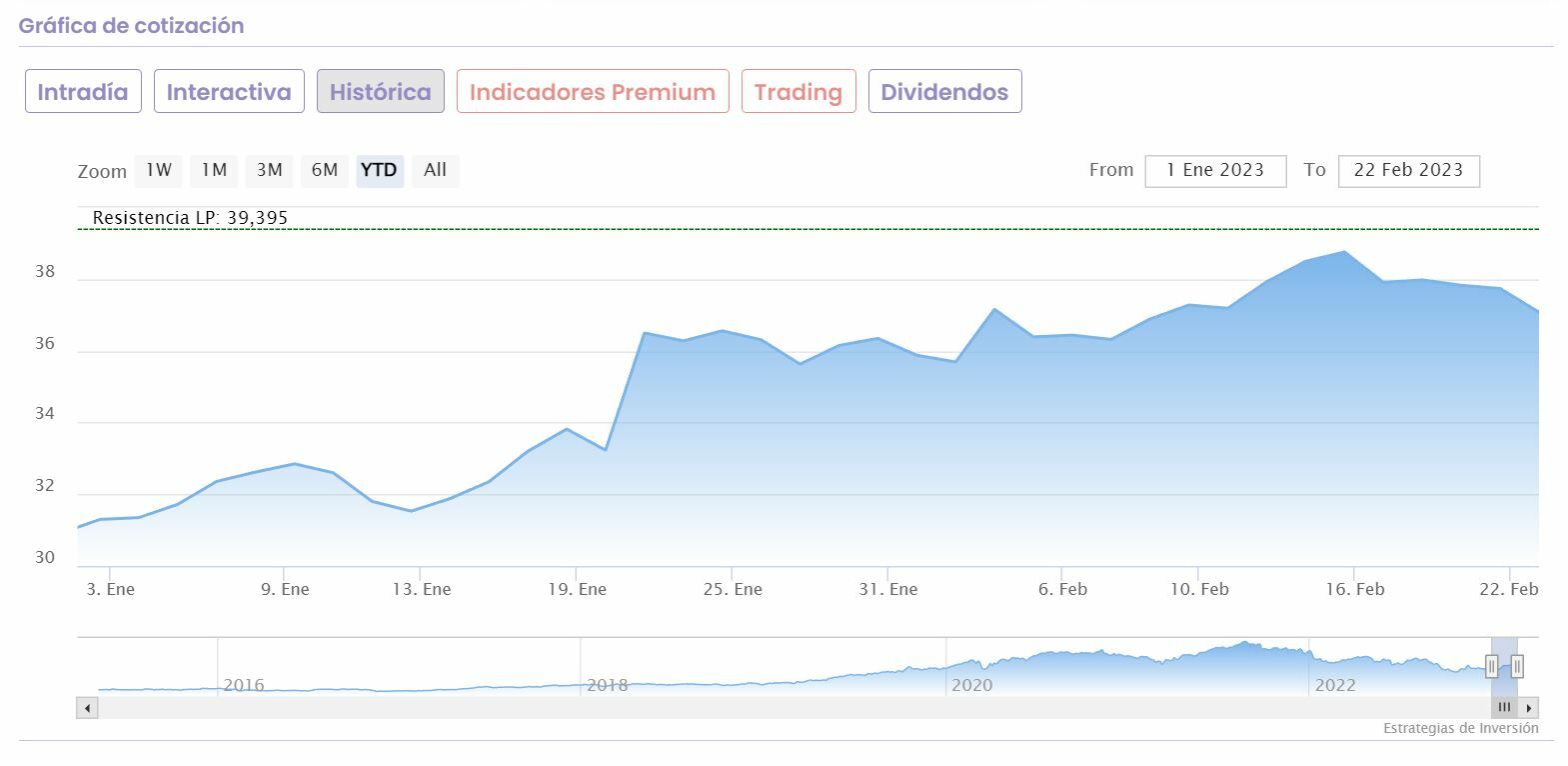Click the right navigator range handle
This screenshot has height=766, width=1568.
click(x=1517, y=666)
